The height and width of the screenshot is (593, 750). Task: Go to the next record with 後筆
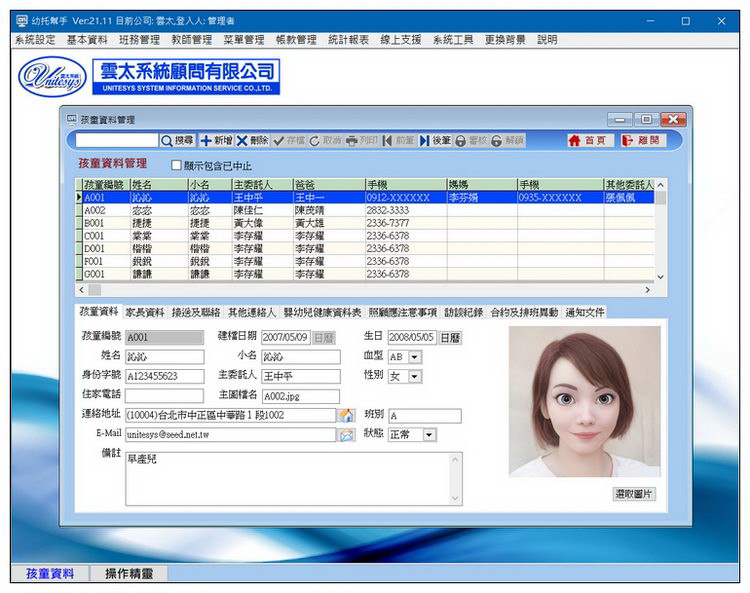435,141
